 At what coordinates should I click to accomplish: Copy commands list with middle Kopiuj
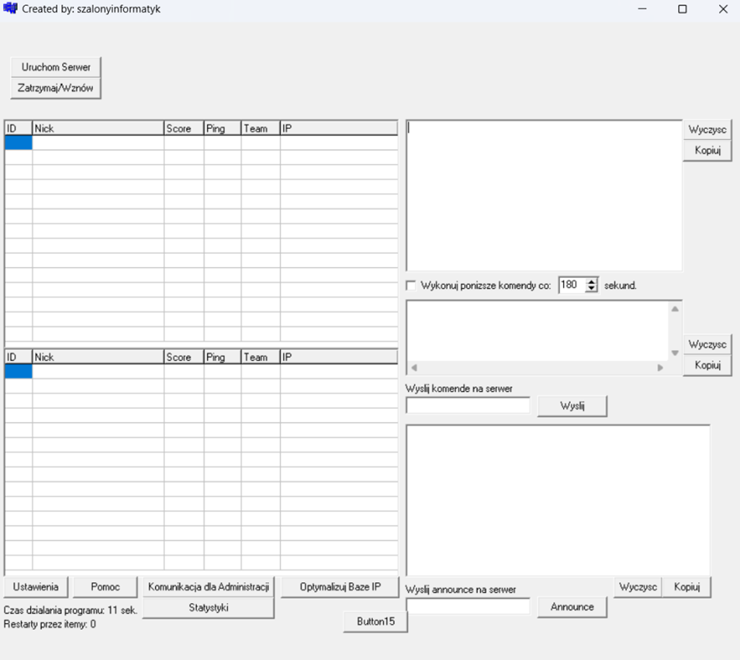tap(707, 365)
